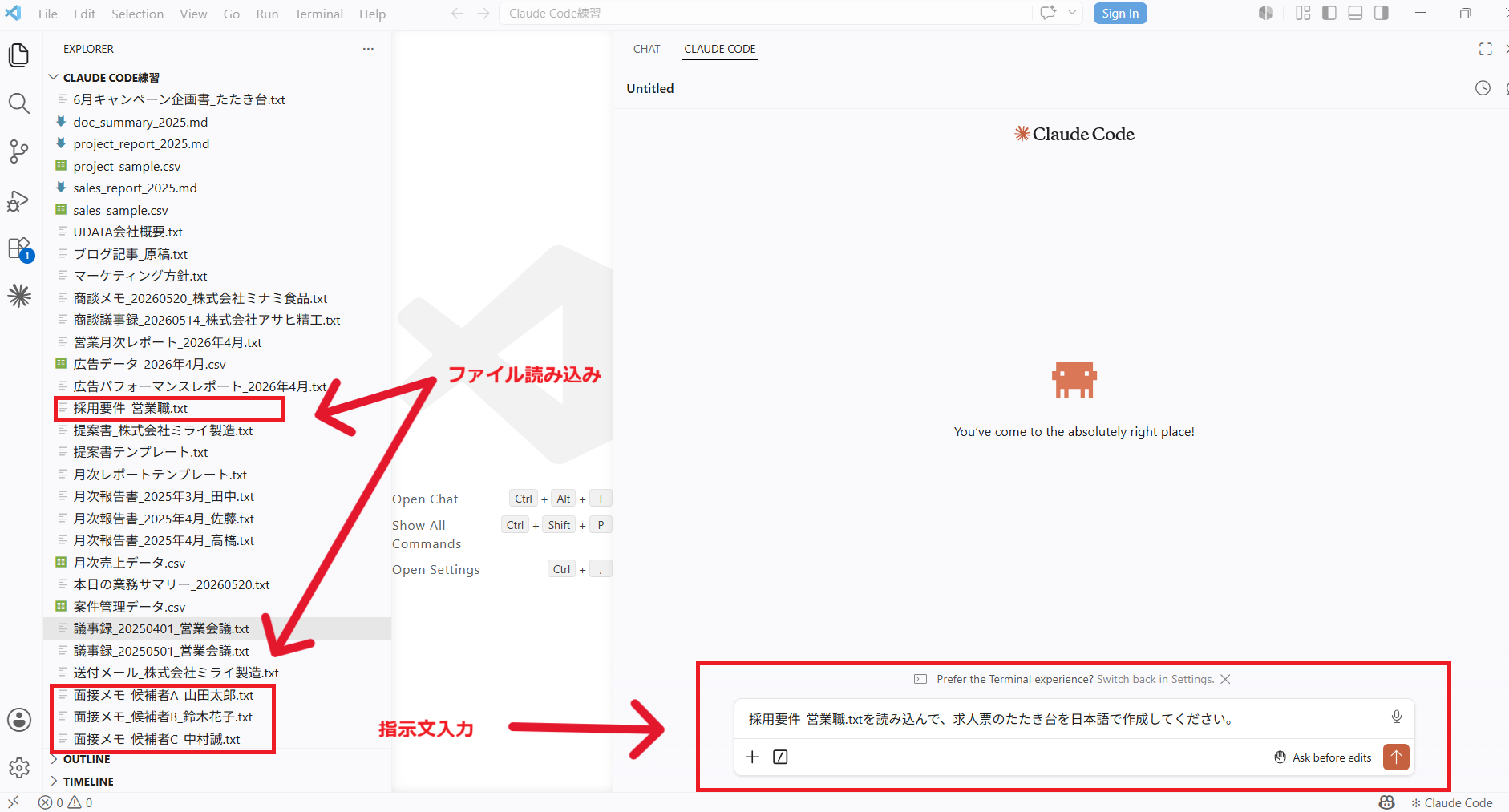The height and width of the screenshot is (812, 1509).
Task: Open Run and Debug view
Action: click(x=19, y=200)
